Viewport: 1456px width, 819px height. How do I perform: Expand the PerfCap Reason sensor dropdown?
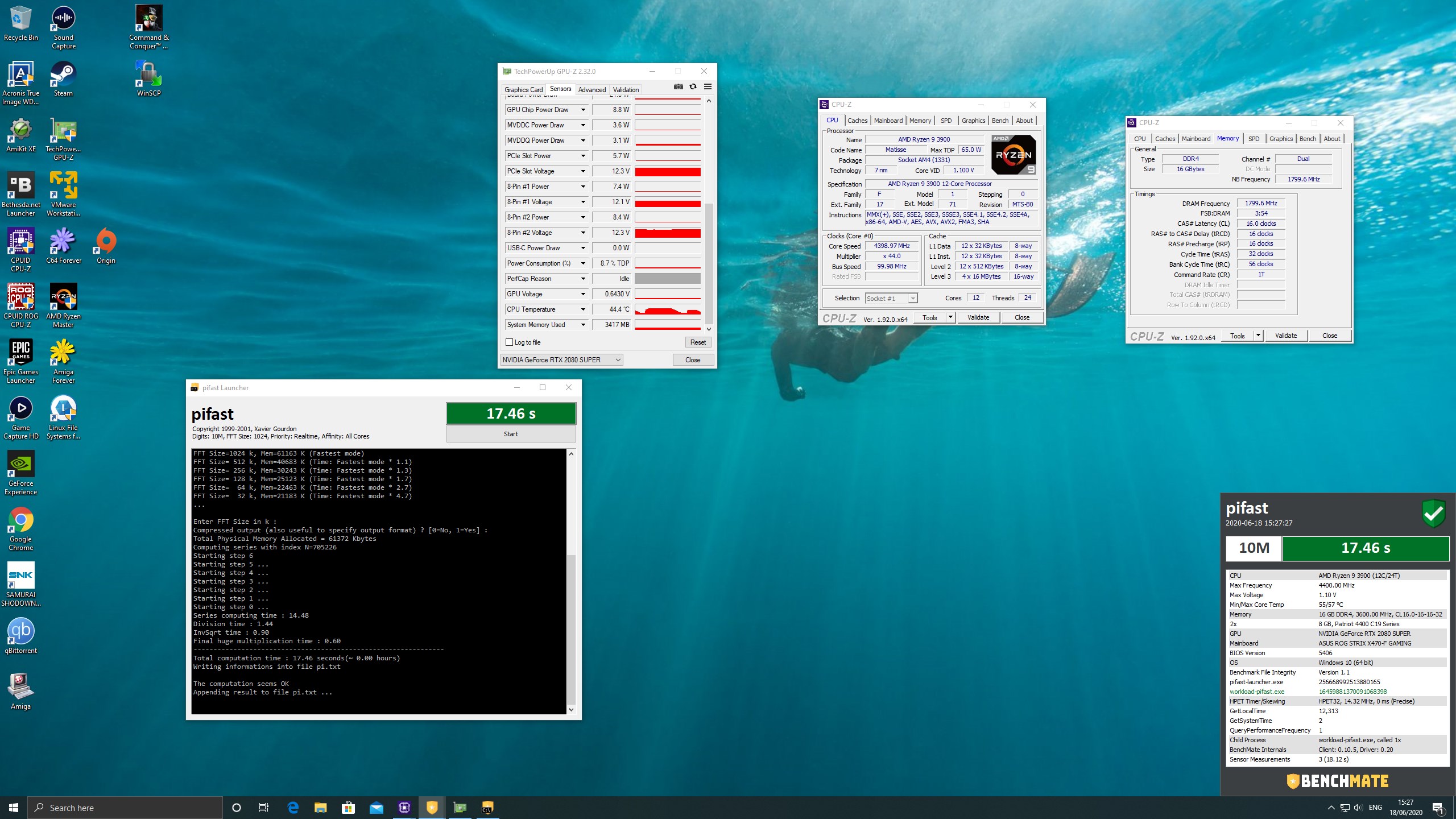tap(583, 279)
